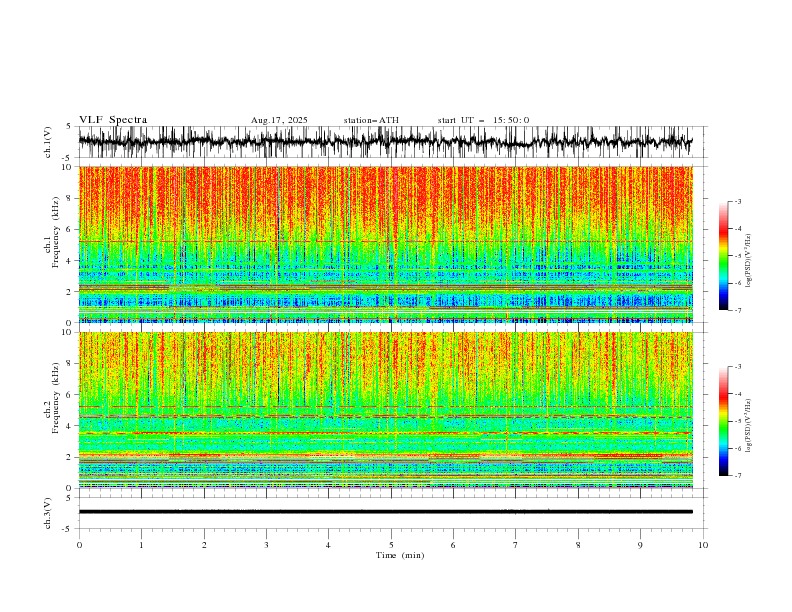Click the "ch.3(V)" axis label

(x=48, y=513)
